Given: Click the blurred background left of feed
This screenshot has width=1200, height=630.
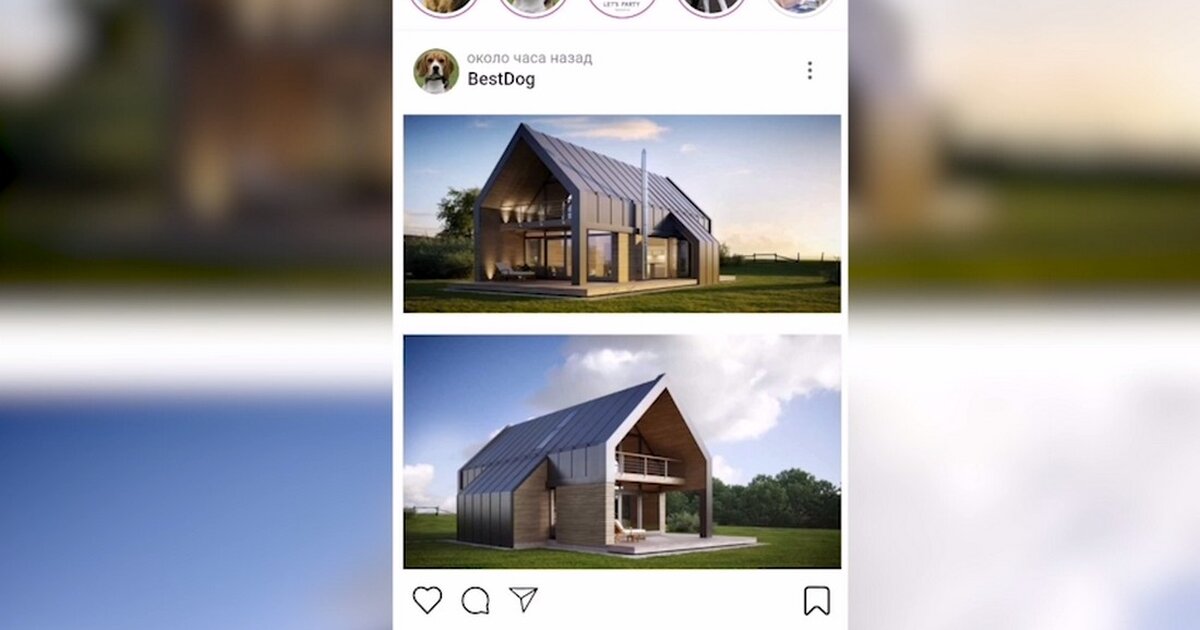Looking at the screenshot, I should [196, 315].
